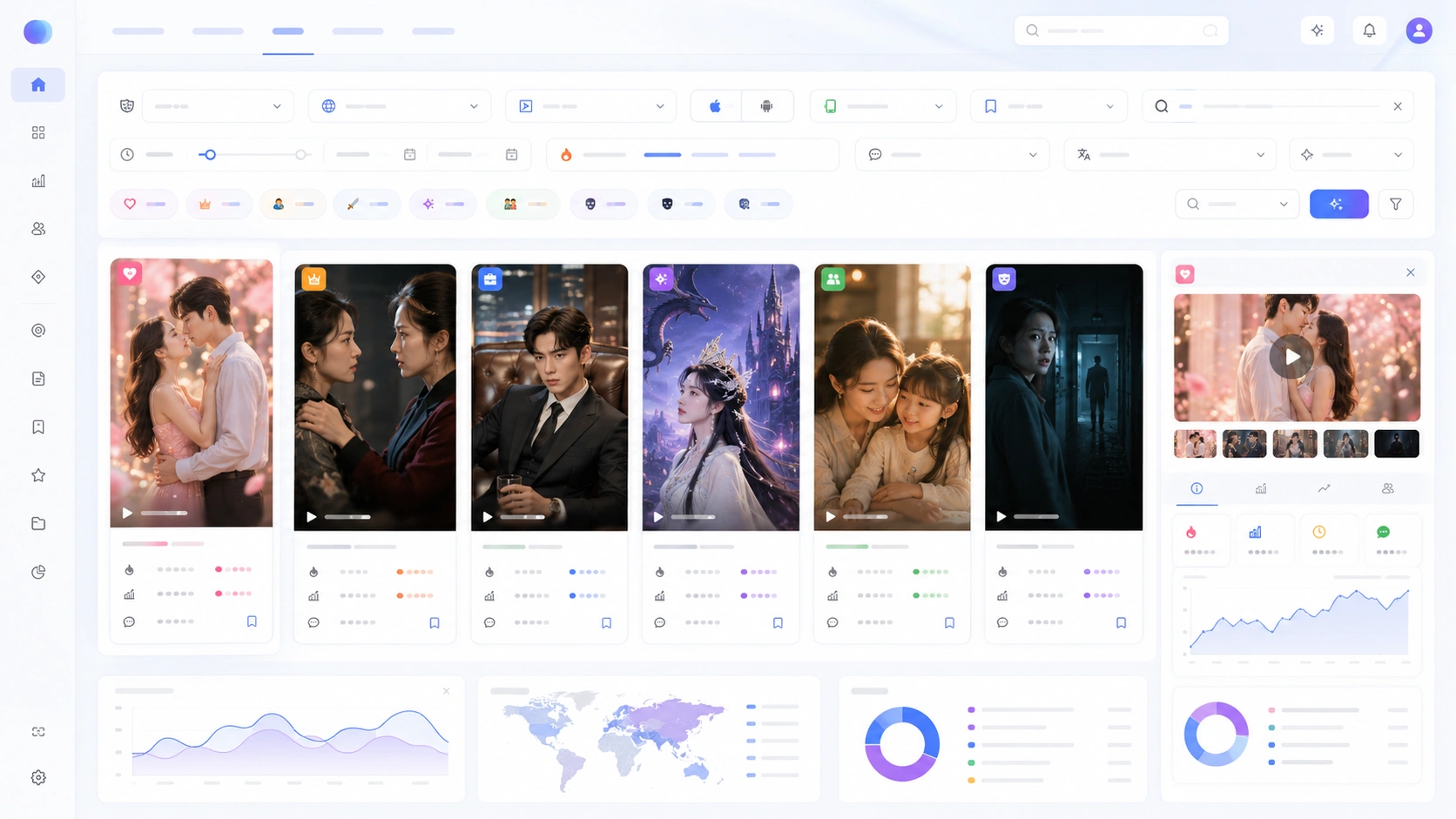Open the user avatar profile menu
Screen dimensions: 1456x819
[1419, 30]
